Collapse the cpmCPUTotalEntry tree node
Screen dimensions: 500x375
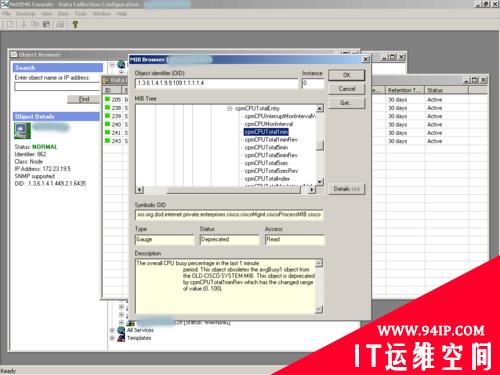[x=229, y=108]
